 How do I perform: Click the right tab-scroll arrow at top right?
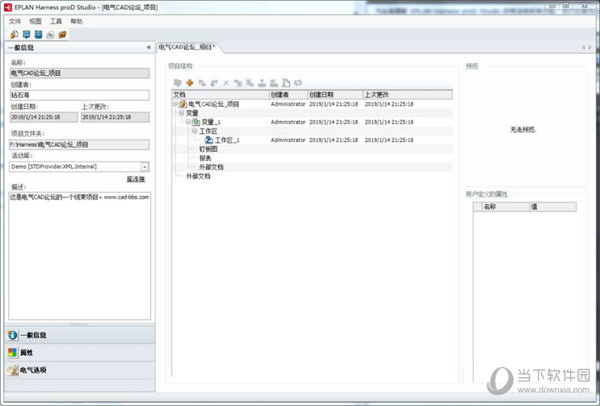pyautogui.click(x=590, y=47)
